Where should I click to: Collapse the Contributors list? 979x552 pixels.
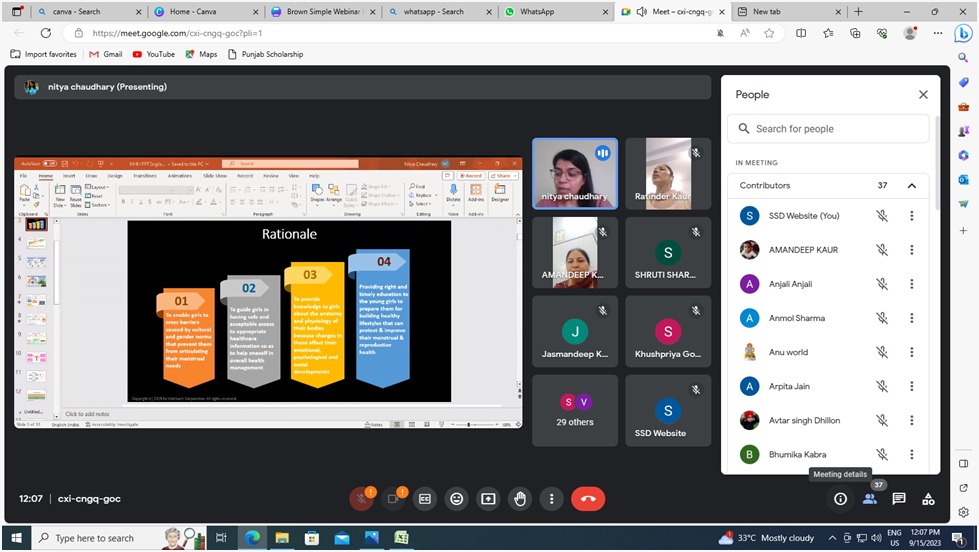(x=911, y=185)
